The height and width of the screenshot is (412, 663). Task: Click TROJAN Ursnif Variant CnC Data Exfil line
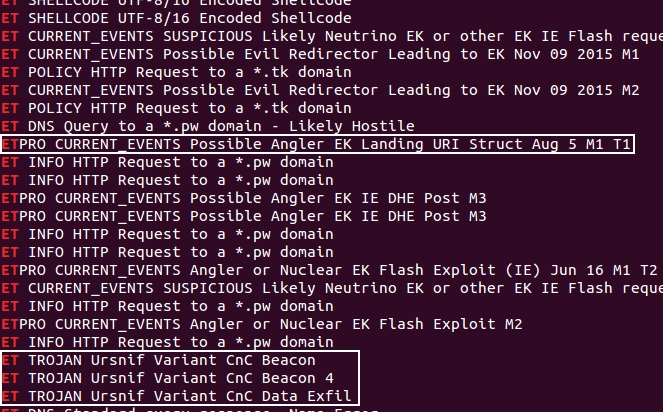(x=176, y=396)
